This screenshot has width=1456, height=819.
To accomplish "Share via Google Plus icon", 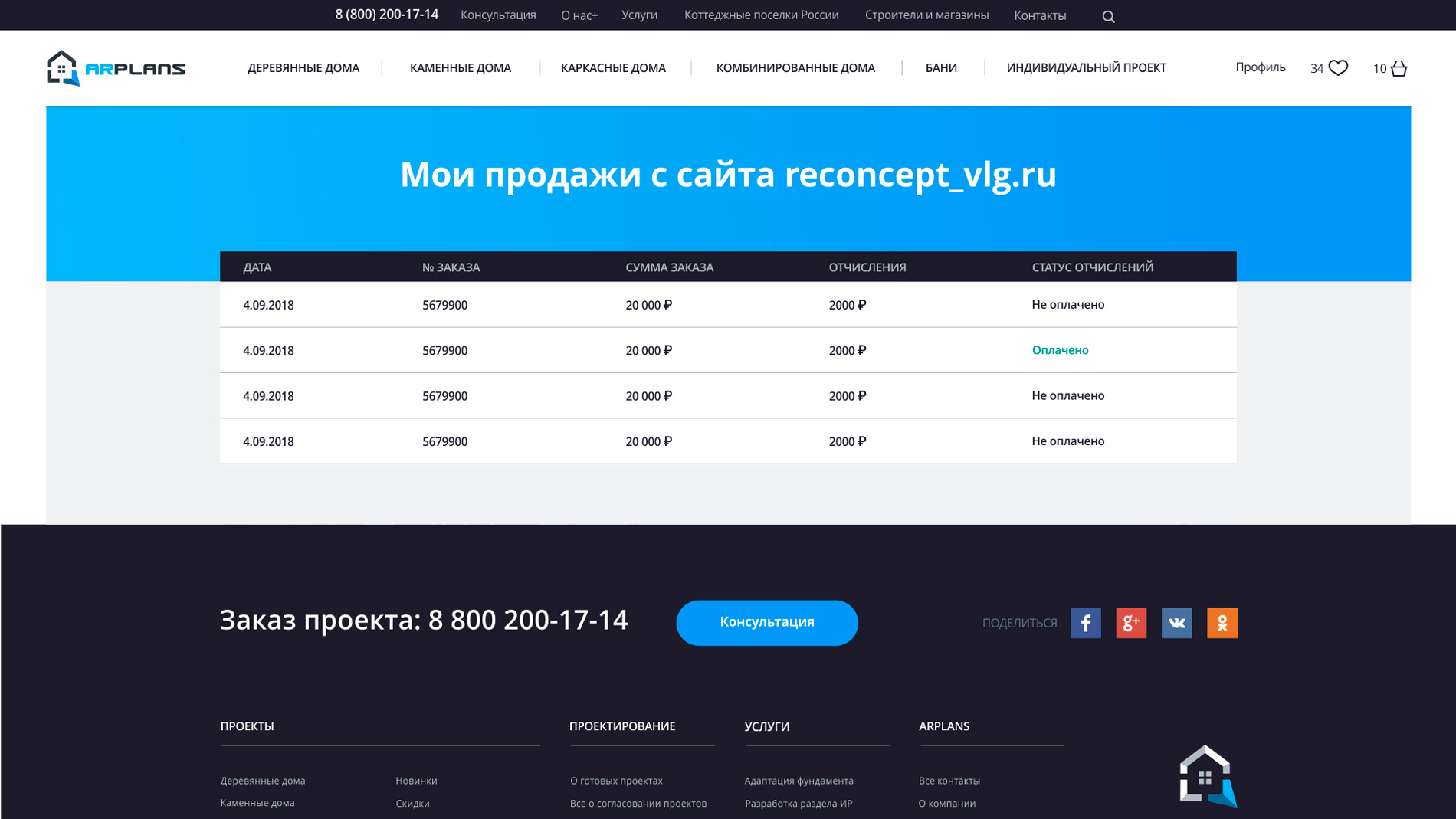I will coord(1131,623).
